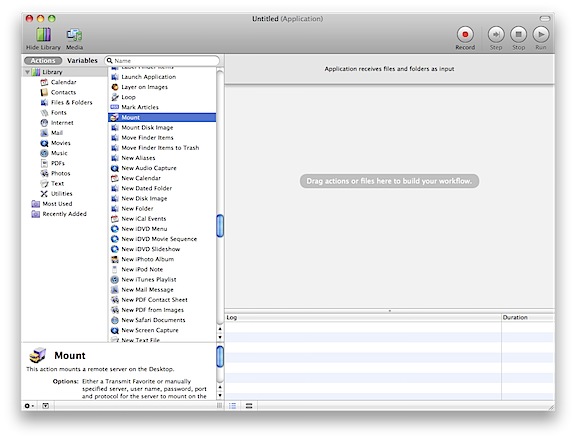Image resolution: width=576 pixels, height=440 pixels.
Task: Select the New iDVD Slideshow action
Action: click(162, 249)
